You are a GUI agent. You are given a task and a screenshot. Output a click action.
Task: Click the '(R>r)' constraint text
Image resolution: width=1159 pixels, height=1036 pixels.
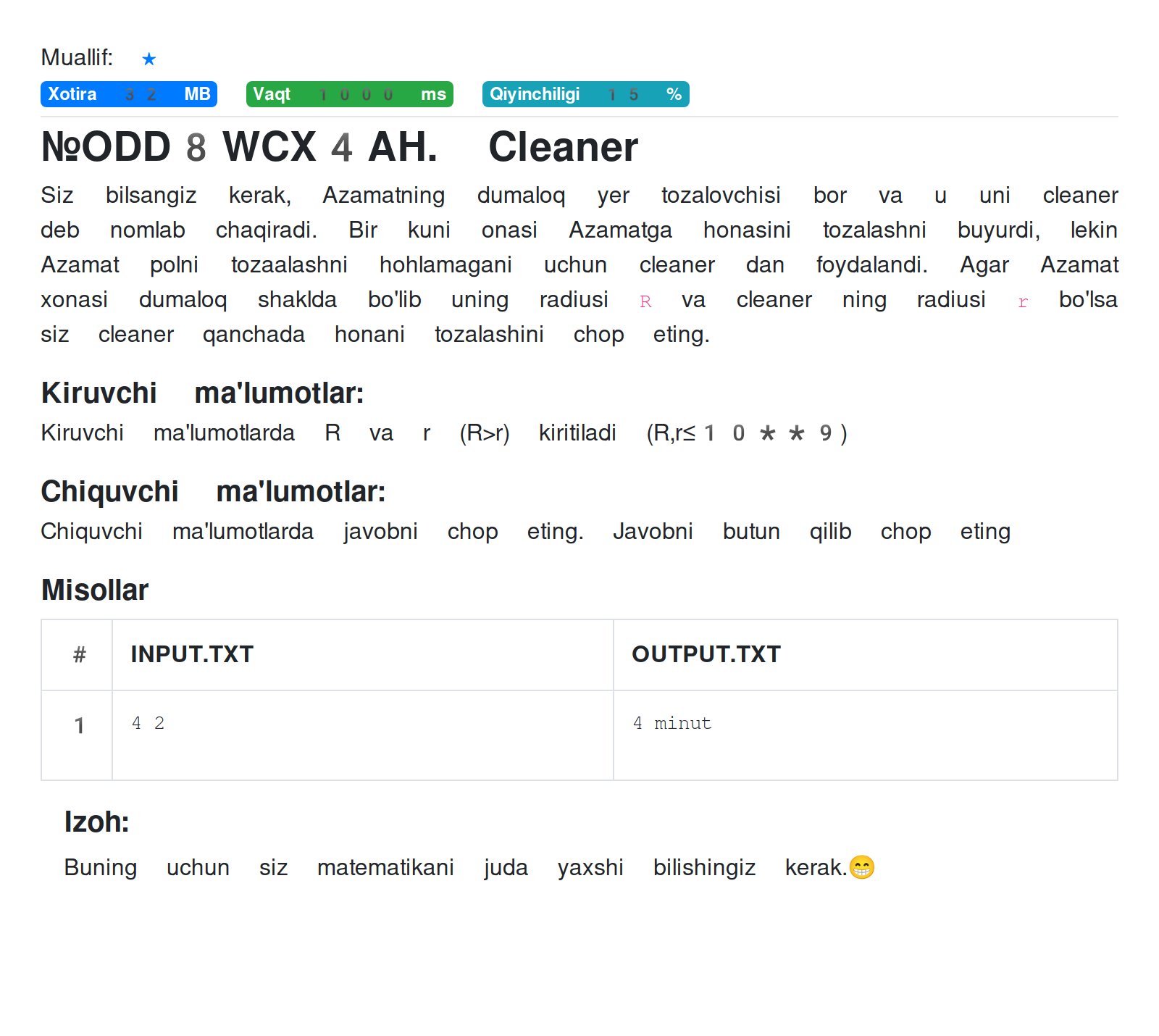tap(485, 433)
